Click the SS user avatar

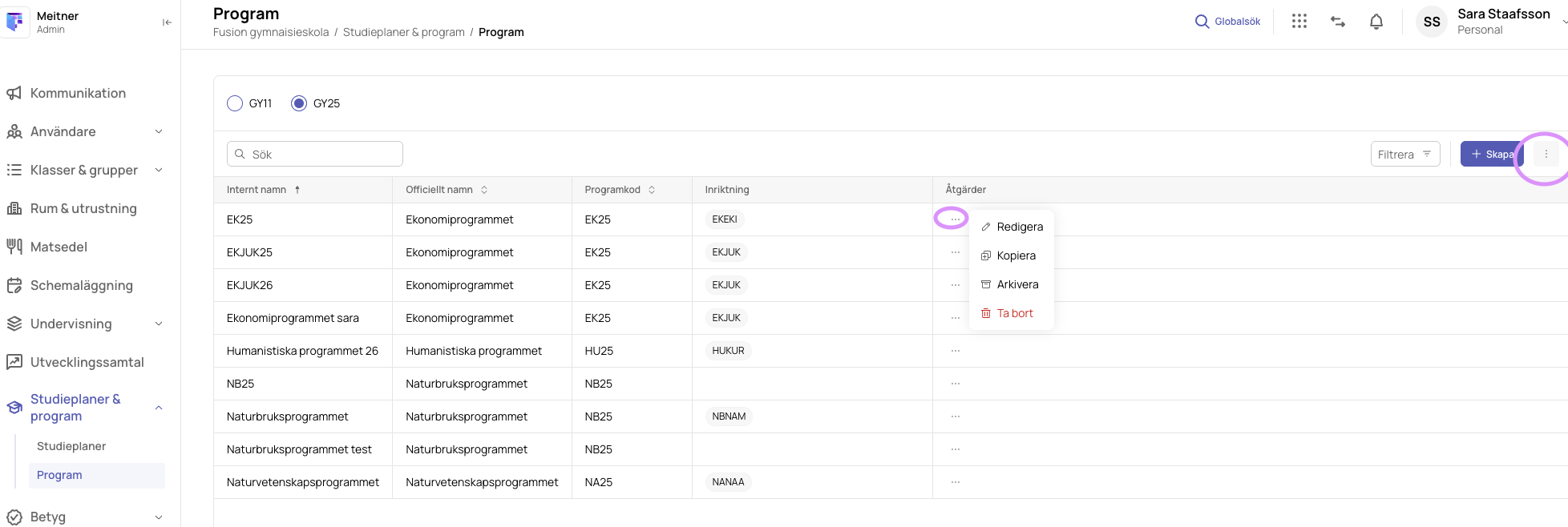[1432, 22]
